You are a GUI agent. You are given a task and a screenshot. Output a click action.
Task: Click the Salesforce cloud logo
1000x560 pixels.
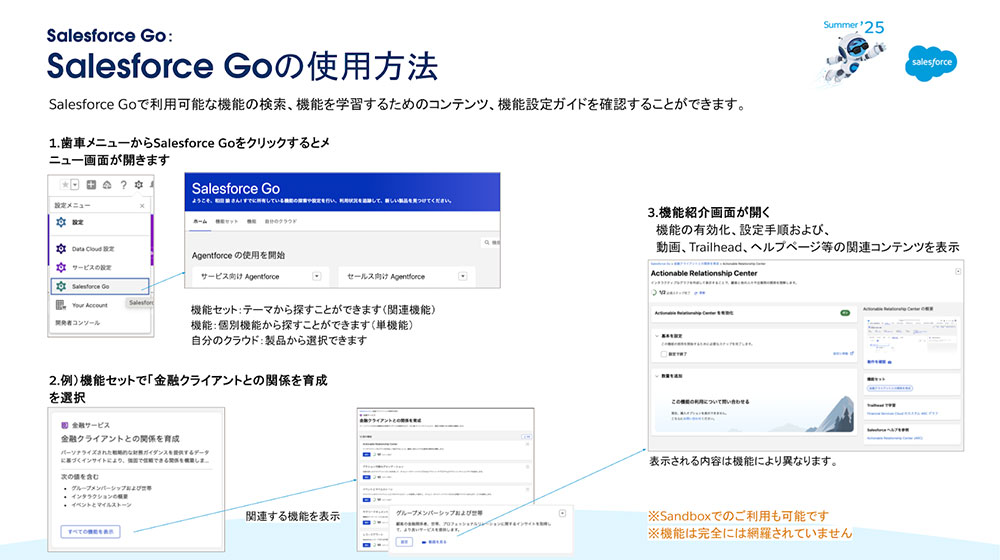coord(931,63)
